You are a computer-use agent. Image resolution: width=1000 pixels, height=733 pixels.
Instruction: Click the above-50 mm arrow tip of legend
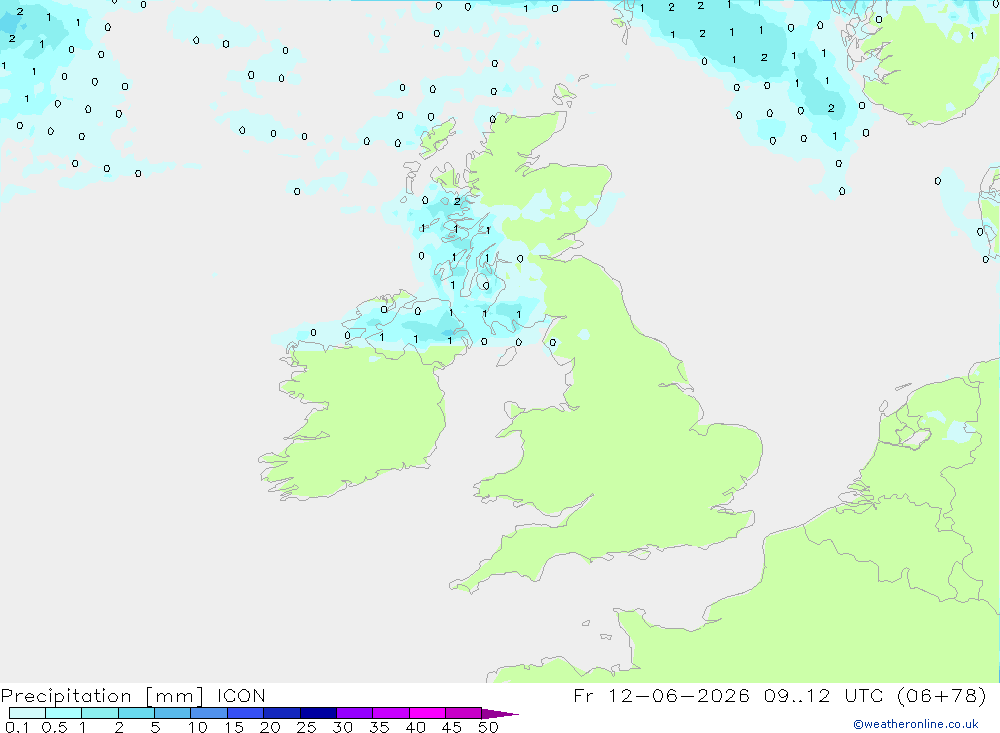(499, 714)
